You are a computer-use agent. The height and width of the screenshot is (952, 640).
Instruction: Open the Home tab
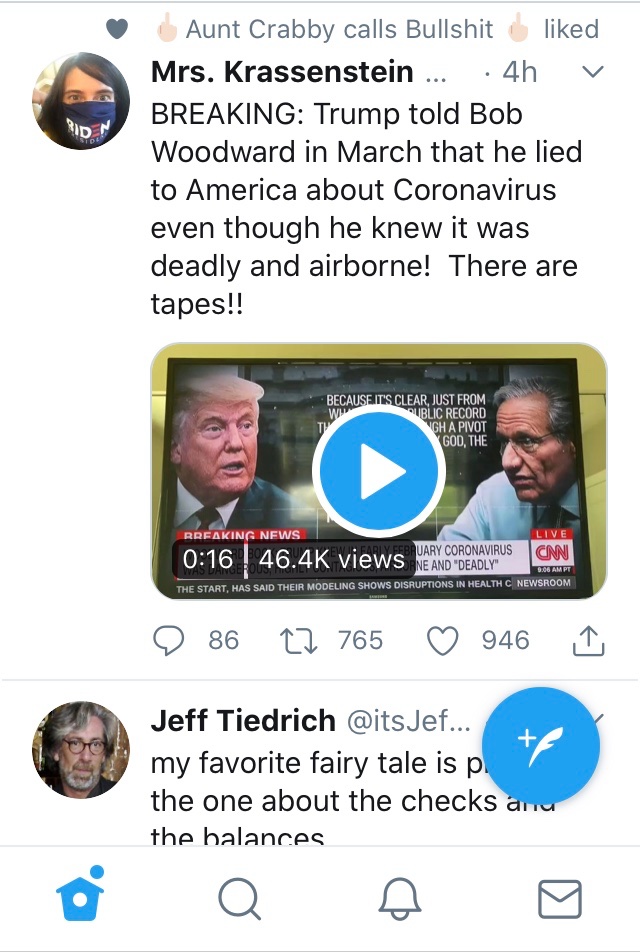coord(81,898)
